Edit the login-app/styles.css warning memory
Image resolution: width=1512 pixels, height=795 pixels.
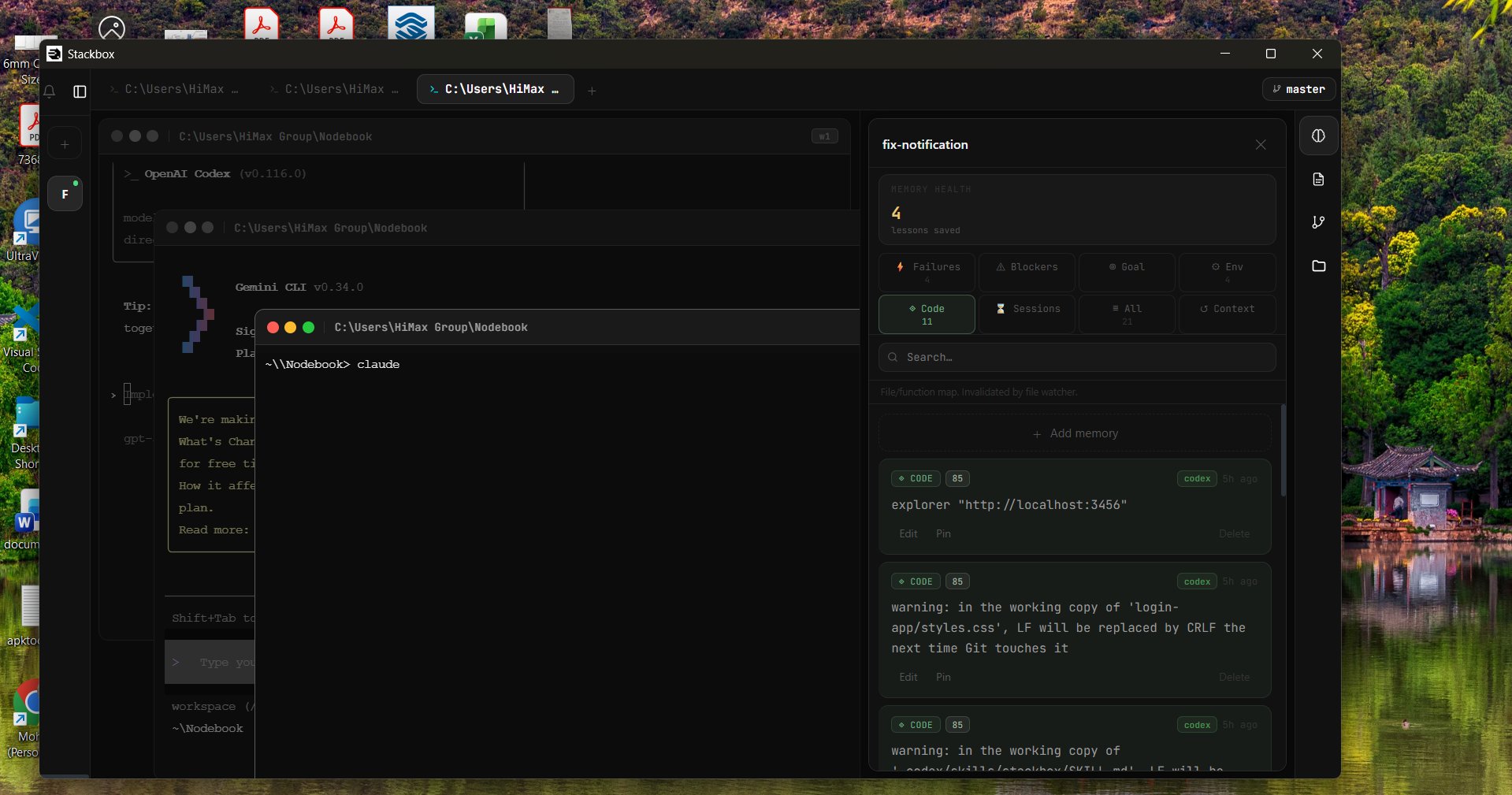[x=908, y=678]
